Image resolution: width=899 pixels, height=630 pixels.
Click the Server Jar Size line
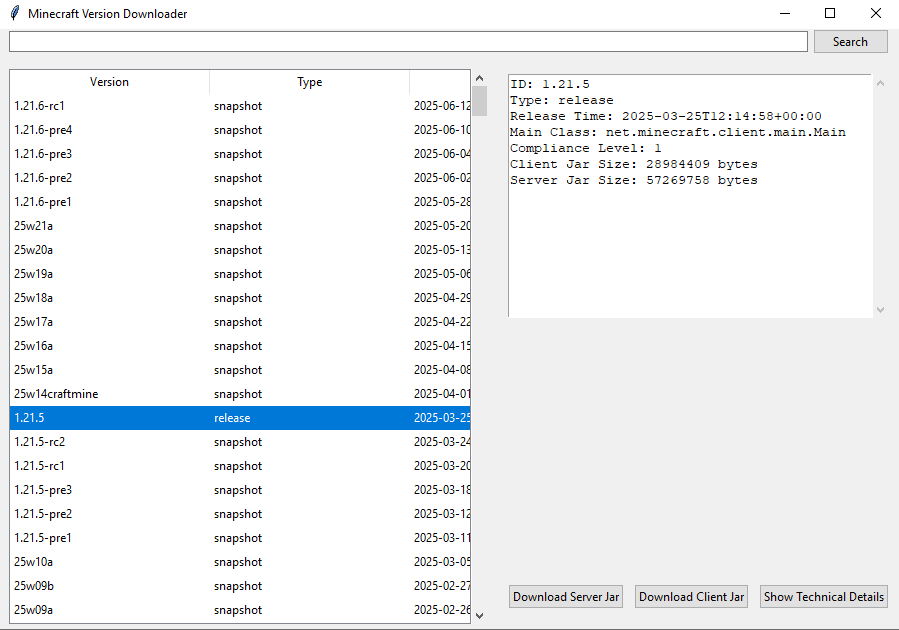click(634, 181)
